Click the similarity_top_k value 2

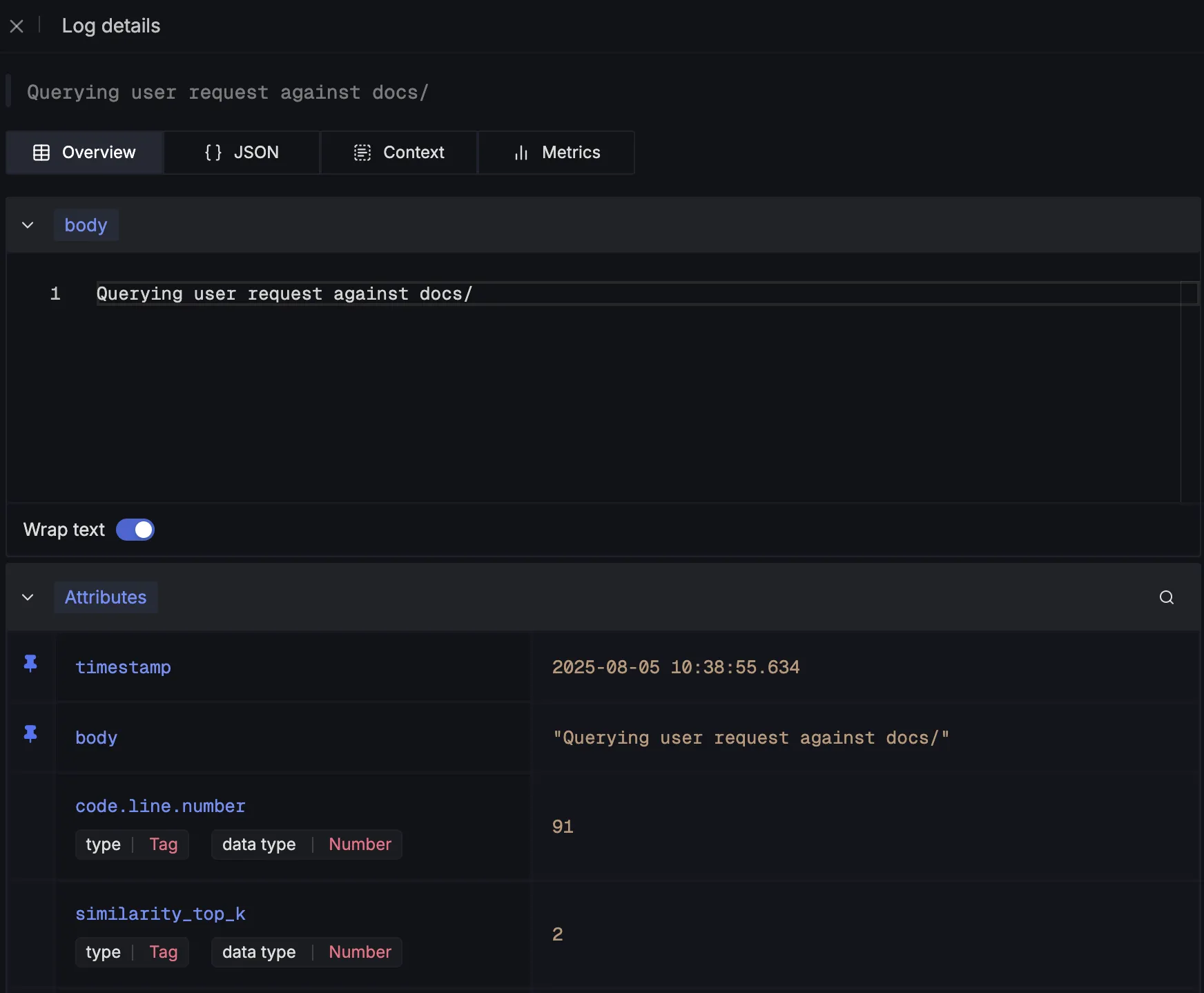click(557, 934)
